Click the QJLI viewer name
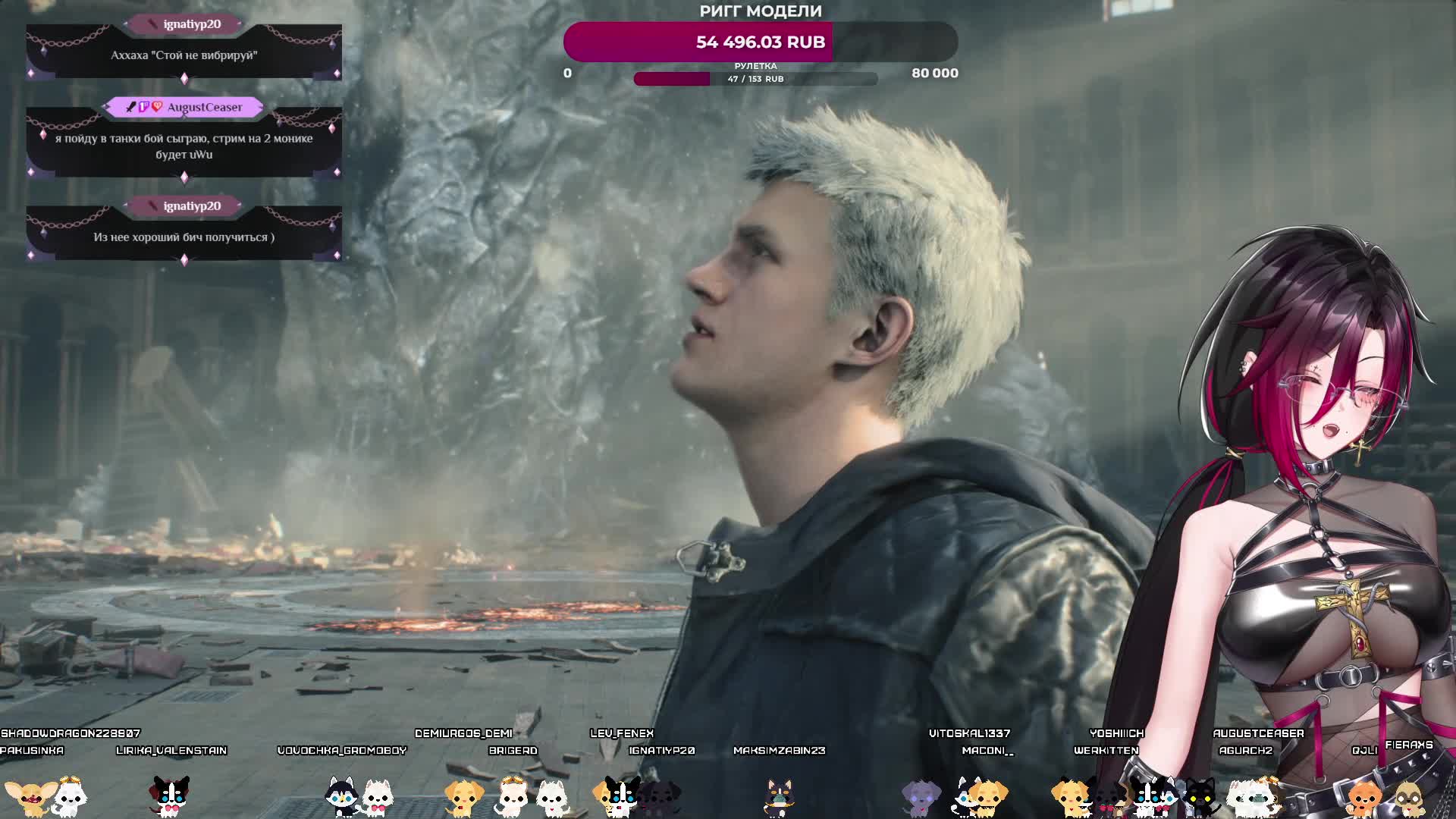1456x819 pixels. coord(1364,751)
